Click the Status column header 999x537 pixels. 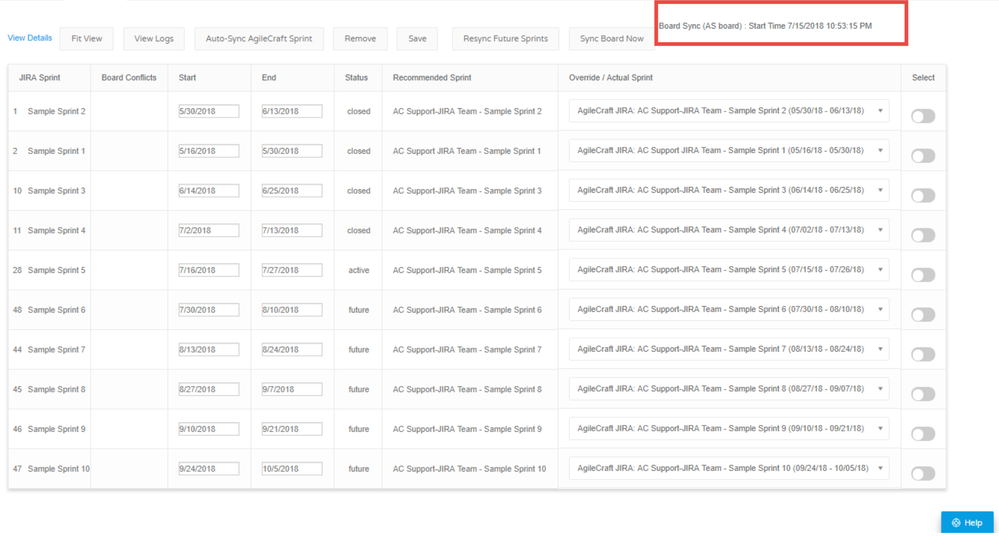point(356,78)
